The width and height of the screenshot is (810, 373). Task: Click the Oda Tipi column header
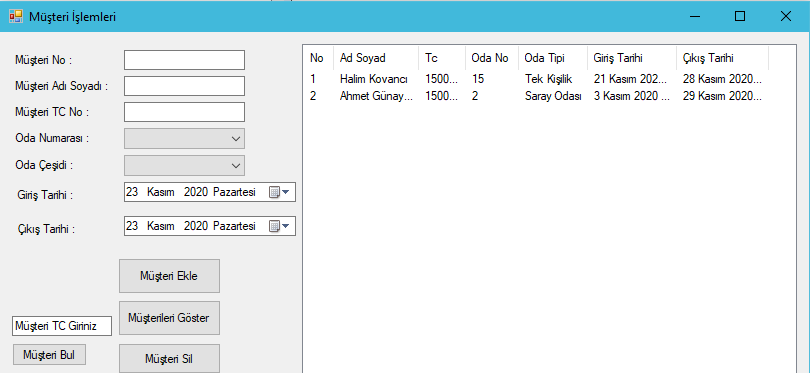(x=553, y=58)
